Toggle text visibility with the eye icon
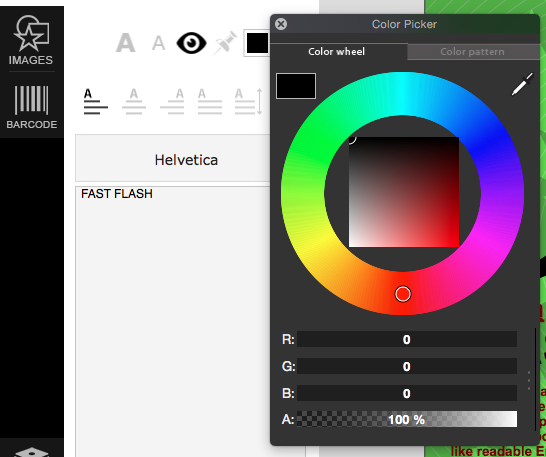The image size is (546, 457). pos(191,43)
